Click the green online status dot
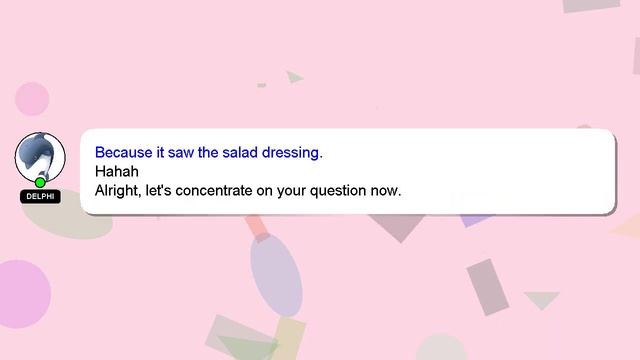The width and height of the screenshot is (640, 360). pos(40,182)
